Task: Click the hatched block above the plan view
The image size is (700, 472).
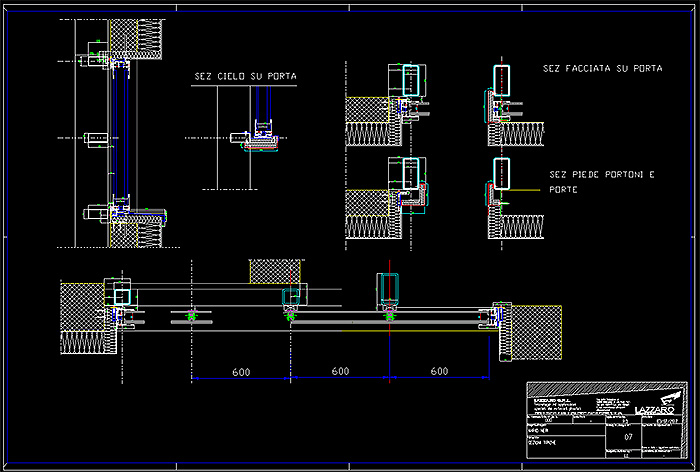Action: click(275, 272)
